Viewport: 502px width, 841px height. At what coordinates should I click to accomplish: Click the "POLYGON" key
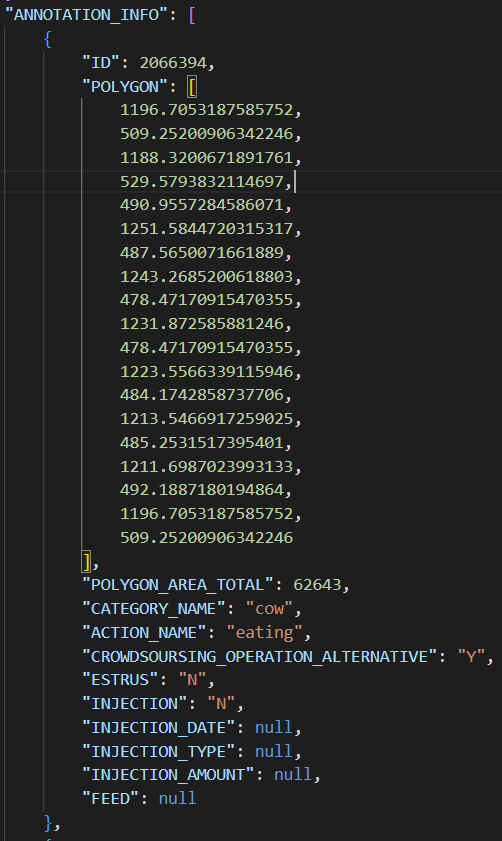pyautogui.click(x=125, y=86)
